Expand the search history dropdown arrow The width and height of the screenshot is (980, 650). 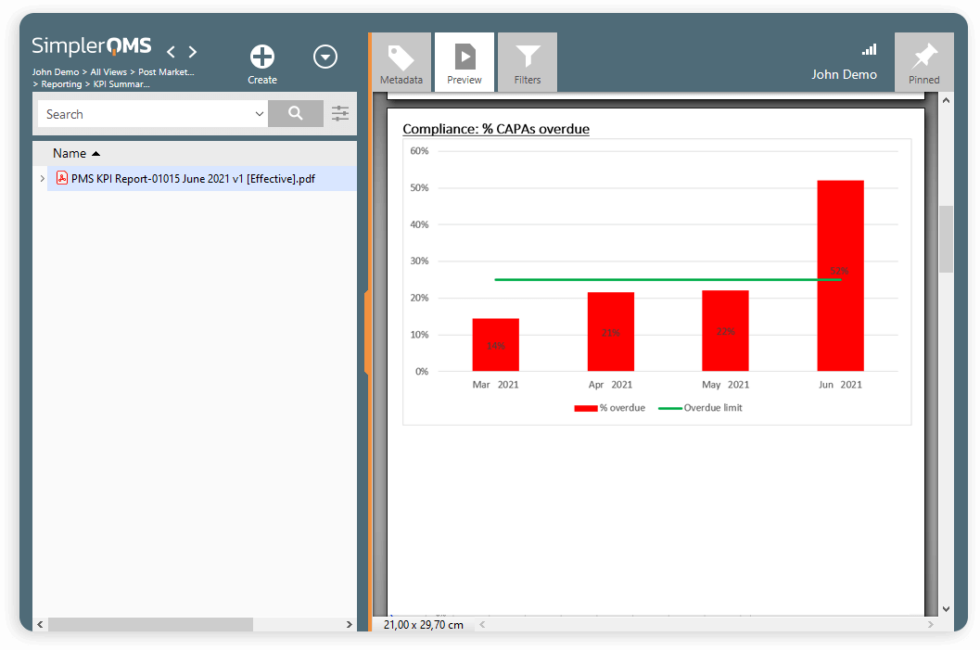(x=259, y=114)
